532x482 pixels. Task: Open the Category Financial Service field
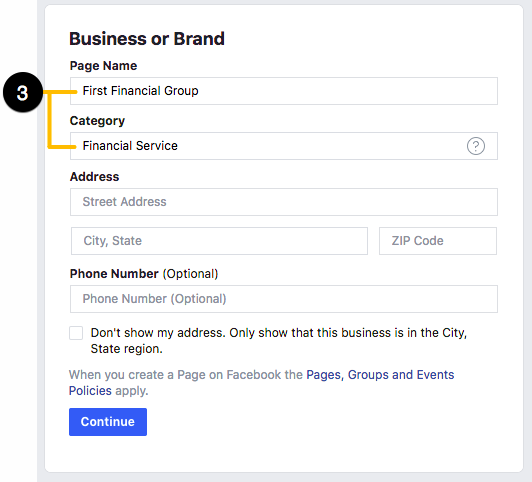284,146
